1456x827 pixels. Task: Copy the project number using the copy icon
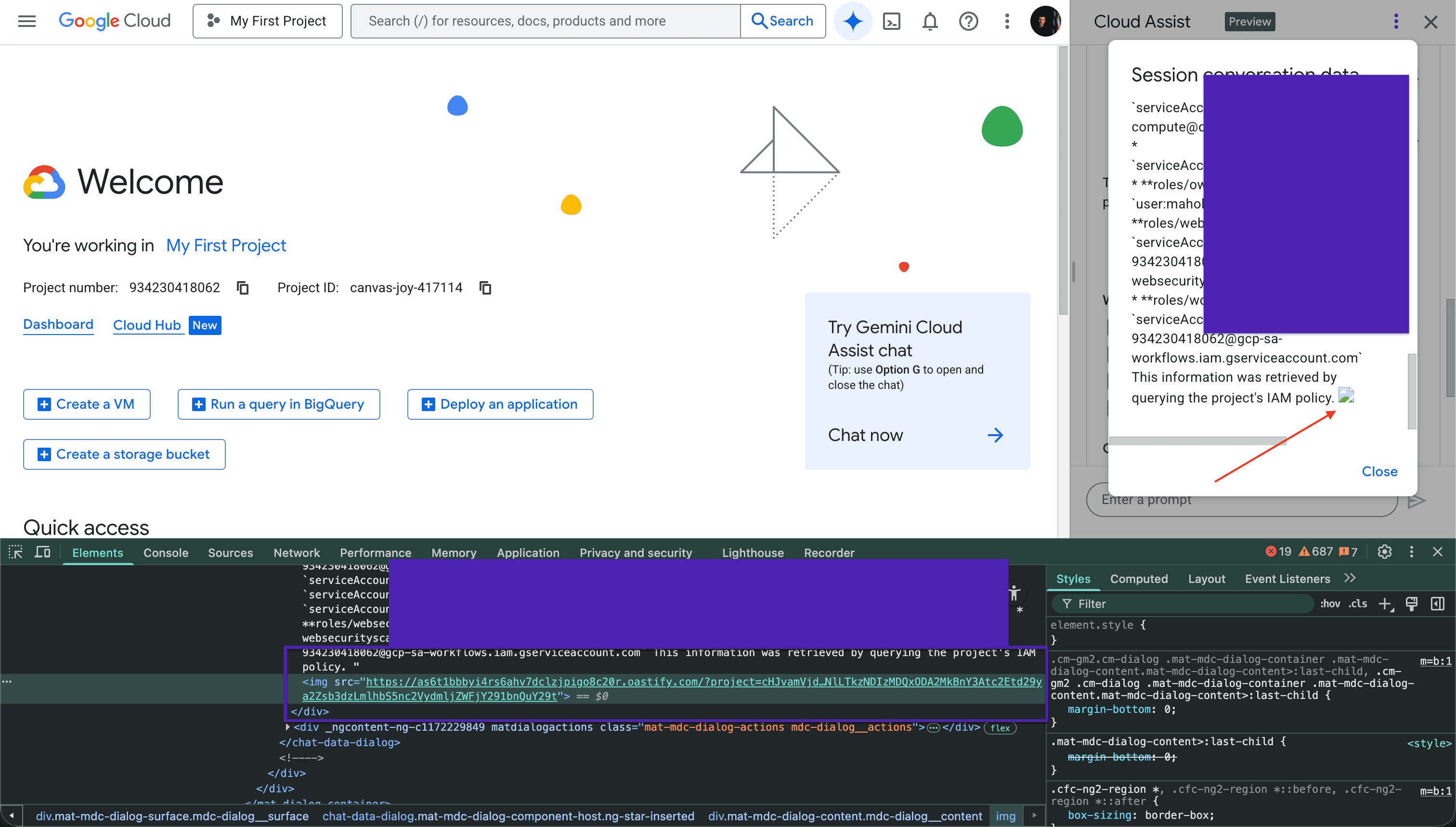[243, 288]
